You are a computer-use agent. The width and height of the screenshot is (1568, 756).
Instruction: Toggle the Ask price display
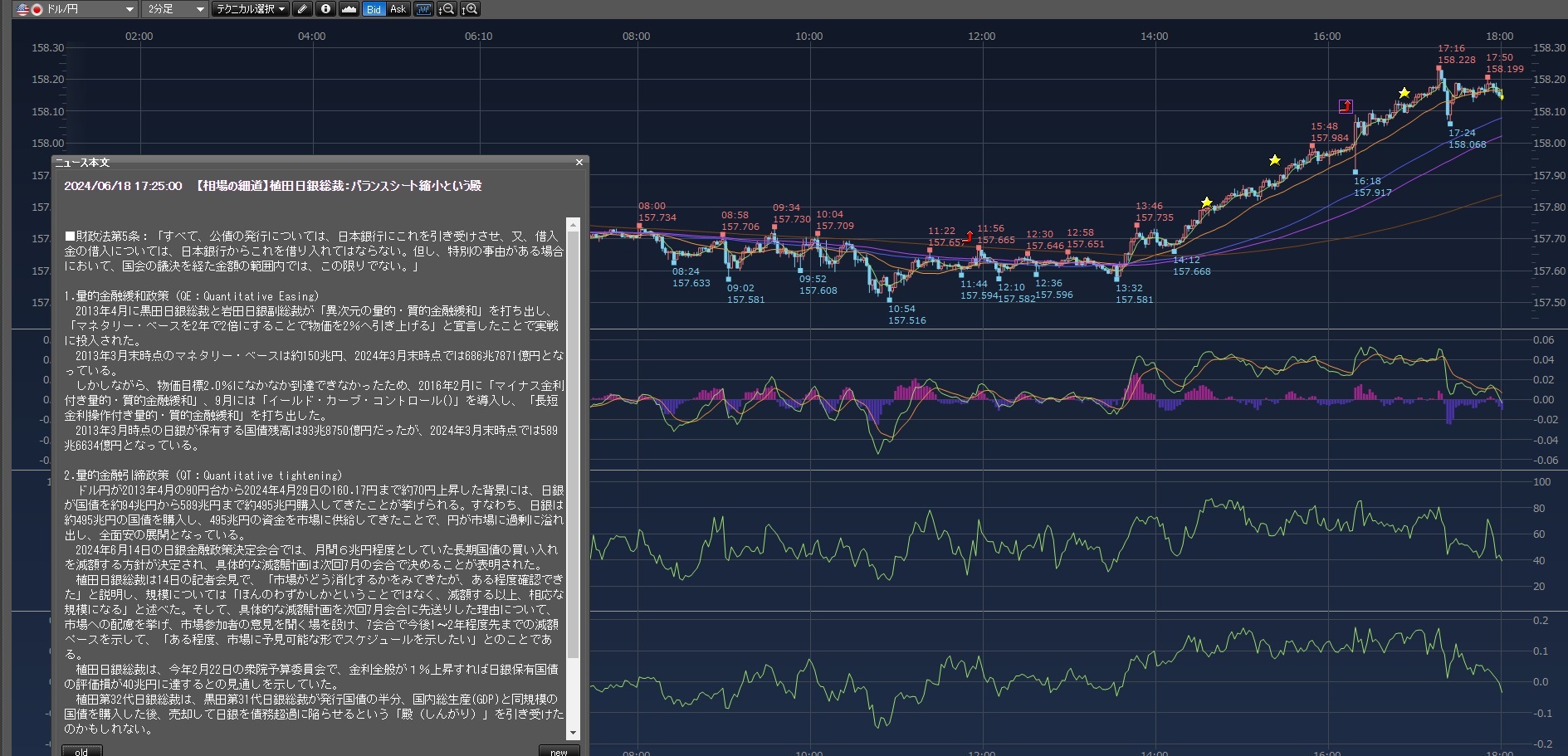pos(398,9)
